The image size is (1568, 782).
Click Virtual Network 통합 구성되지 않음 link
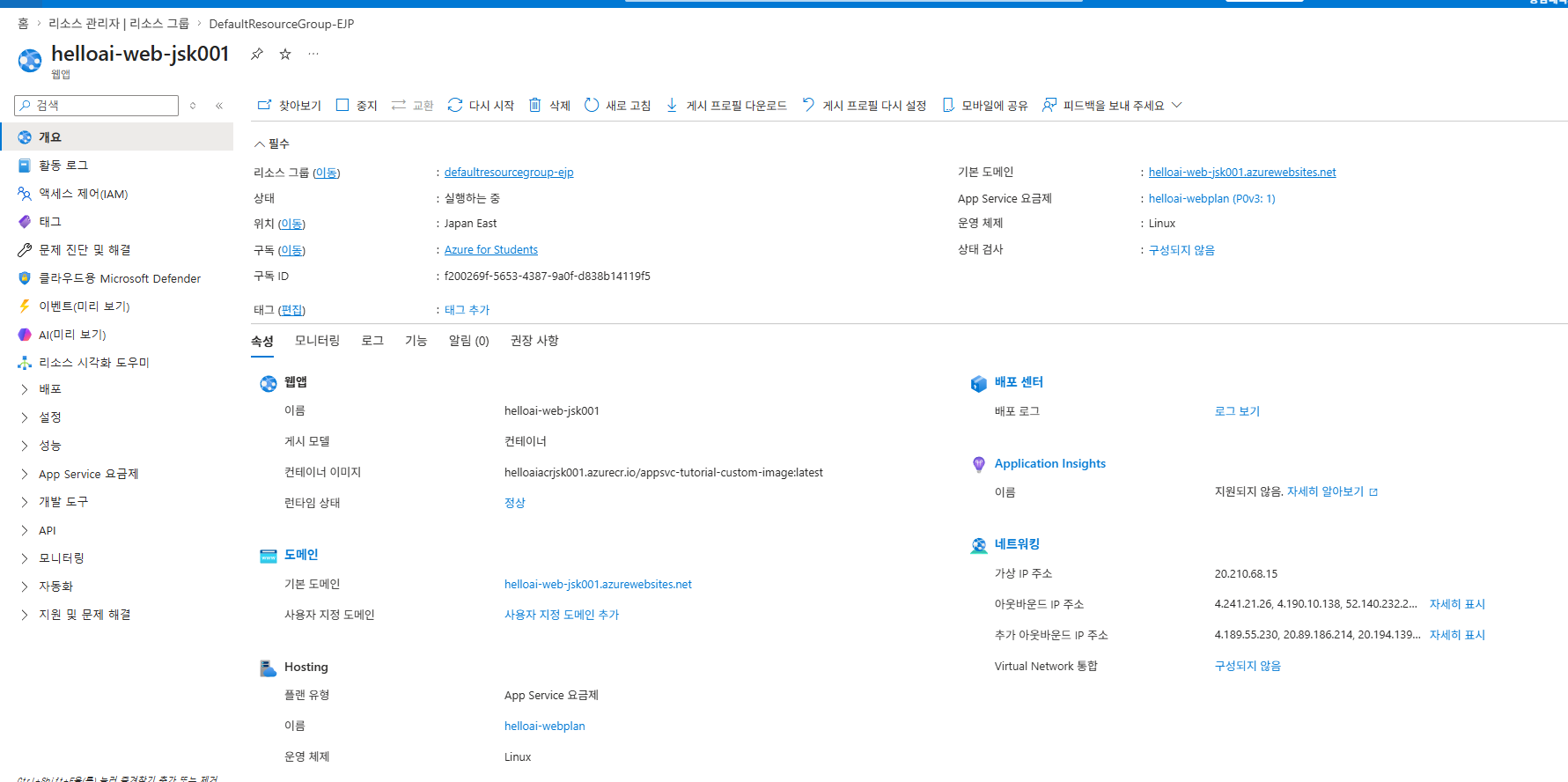[x=1248, y=666]
